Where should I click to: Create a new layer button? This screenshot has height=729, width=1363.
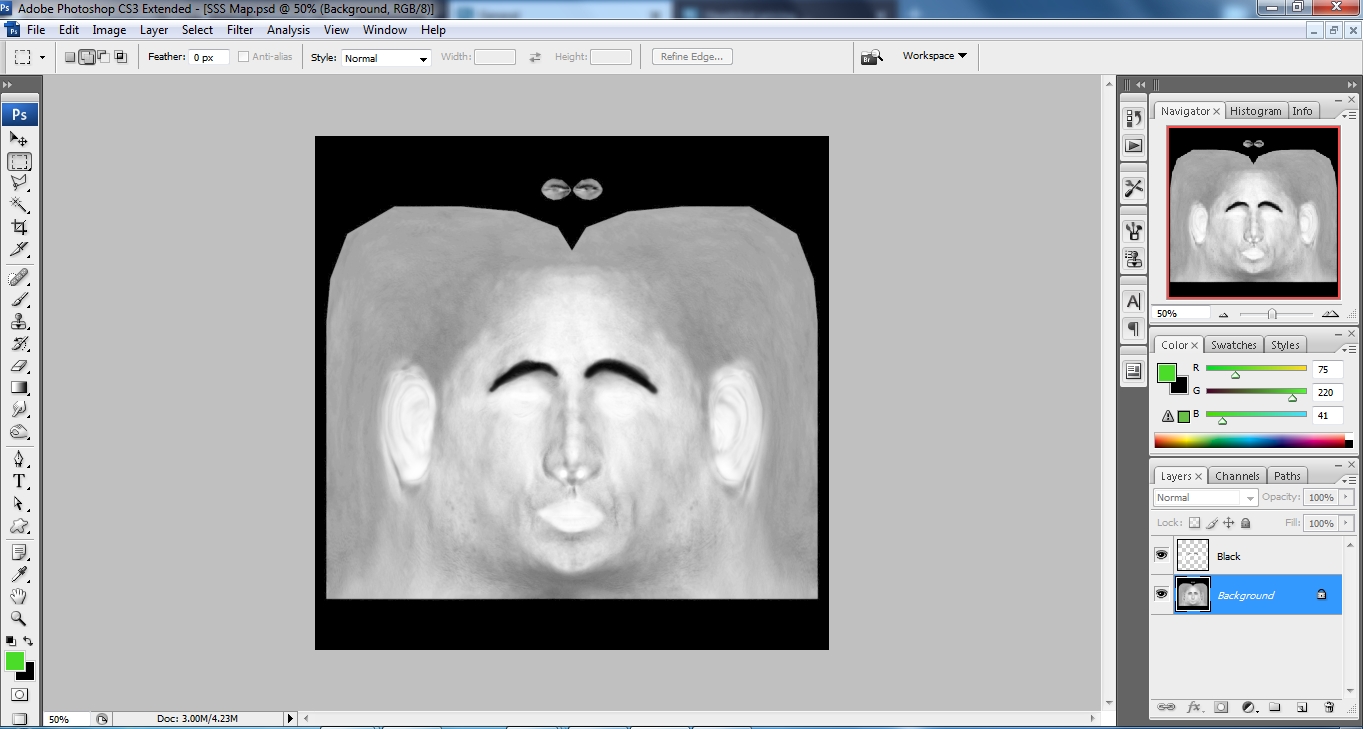tap(1302, 707)
